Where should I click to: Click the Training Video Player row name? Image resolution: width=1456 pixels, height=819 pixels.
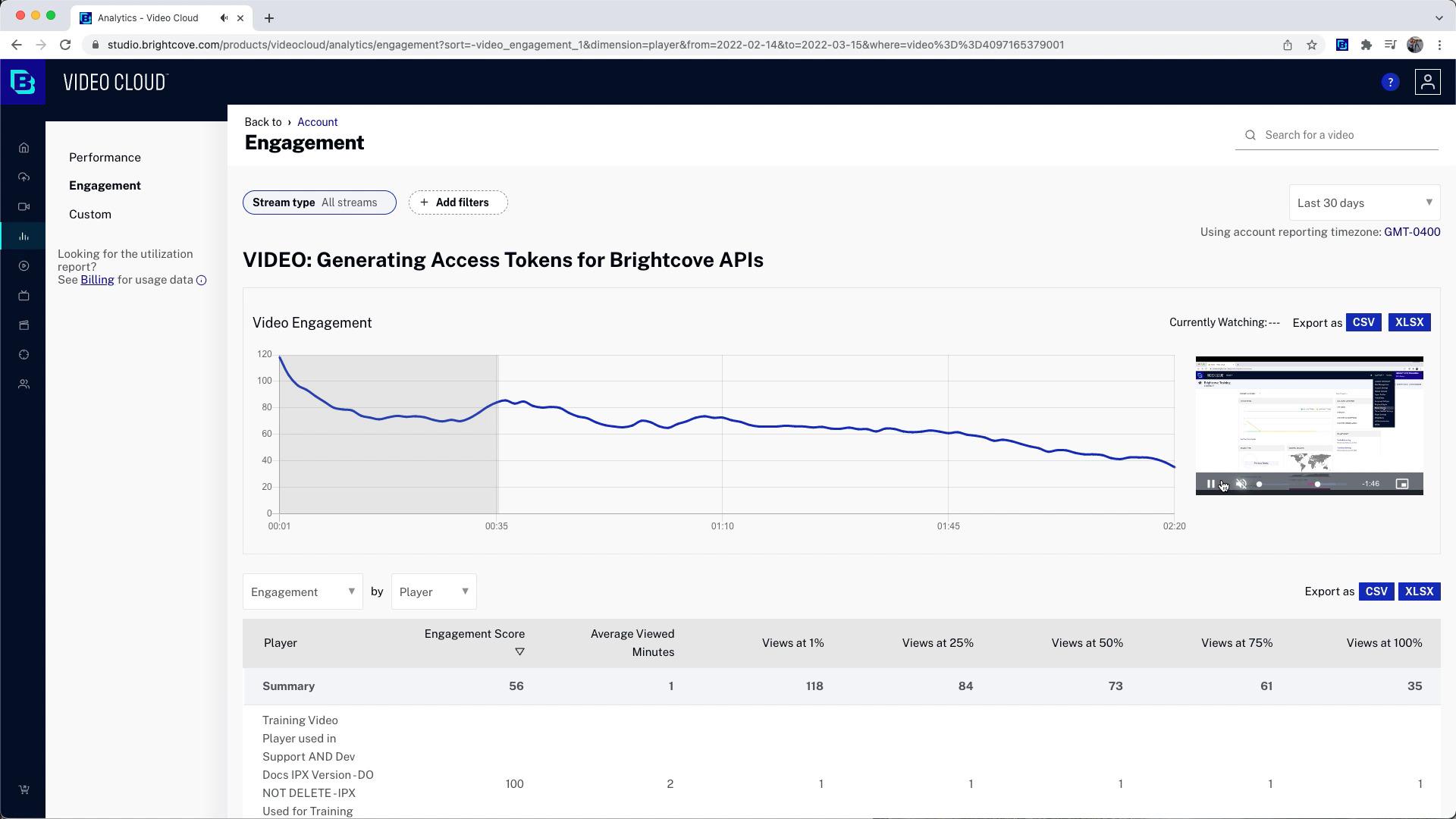click(x=318, y=766)
